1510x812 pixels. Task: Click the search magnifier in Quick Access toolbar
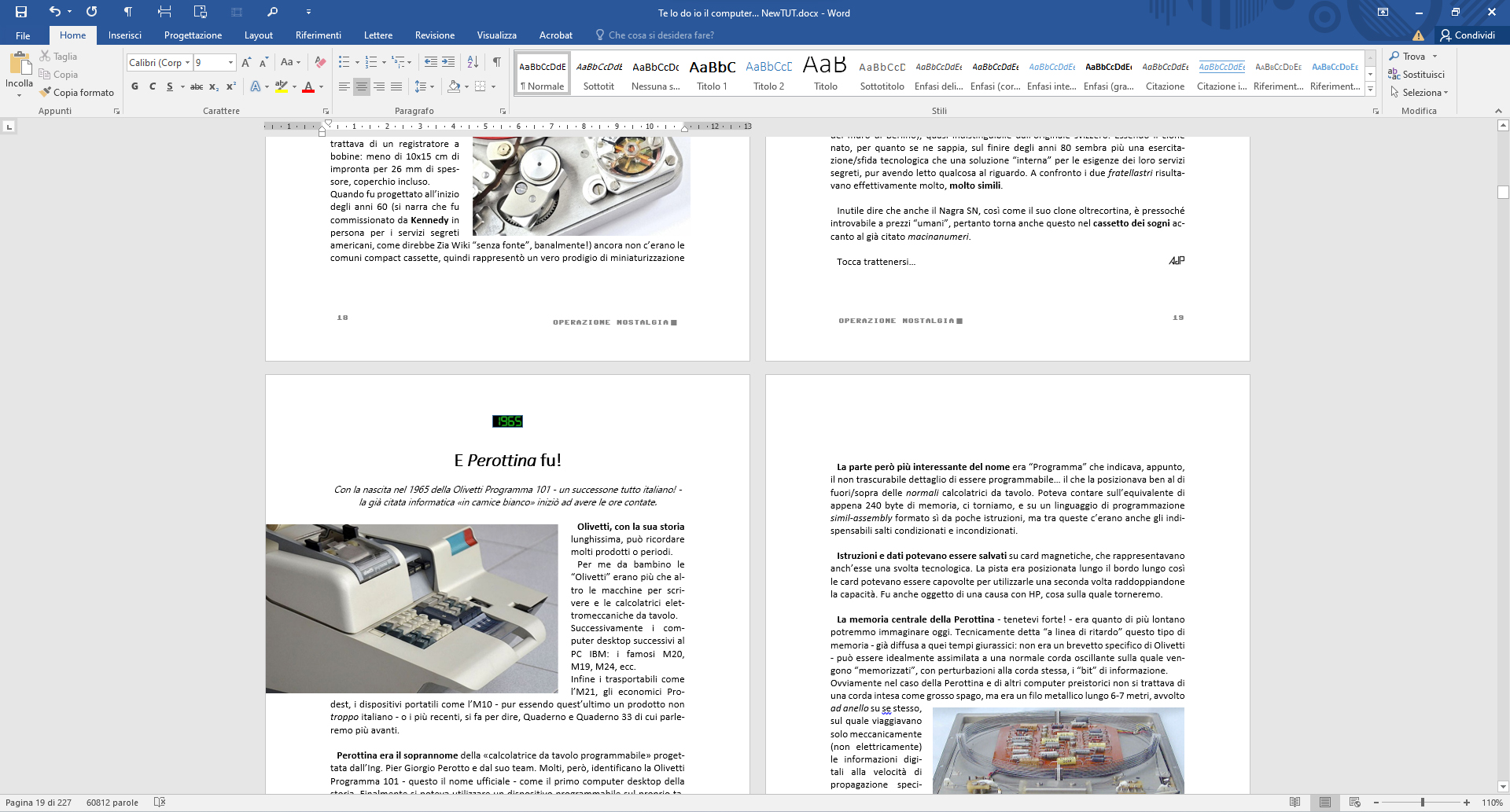pyautogui.click(x=272, y=12)
